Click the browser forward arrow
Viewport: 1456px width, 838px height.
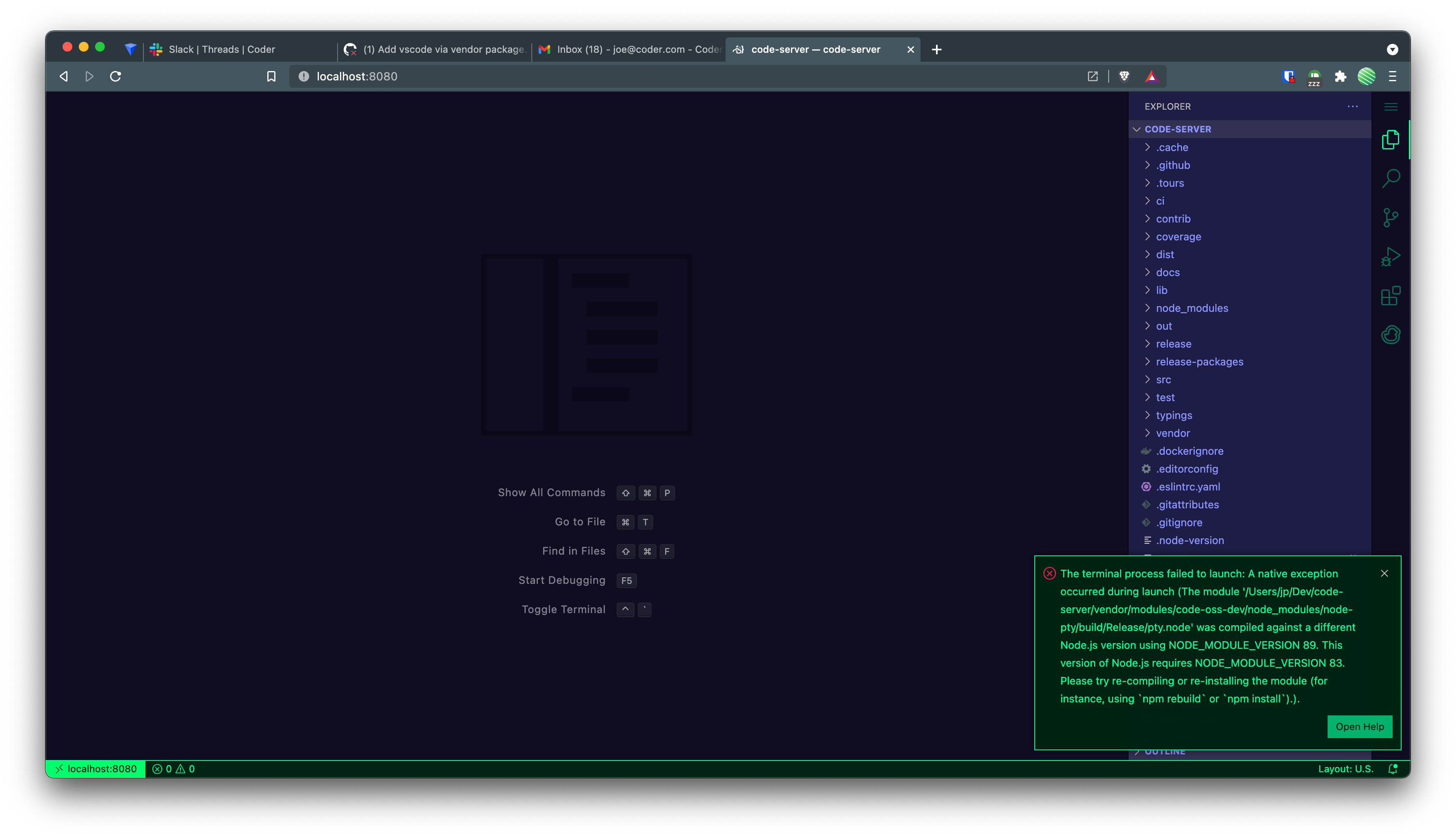point(89,77)
